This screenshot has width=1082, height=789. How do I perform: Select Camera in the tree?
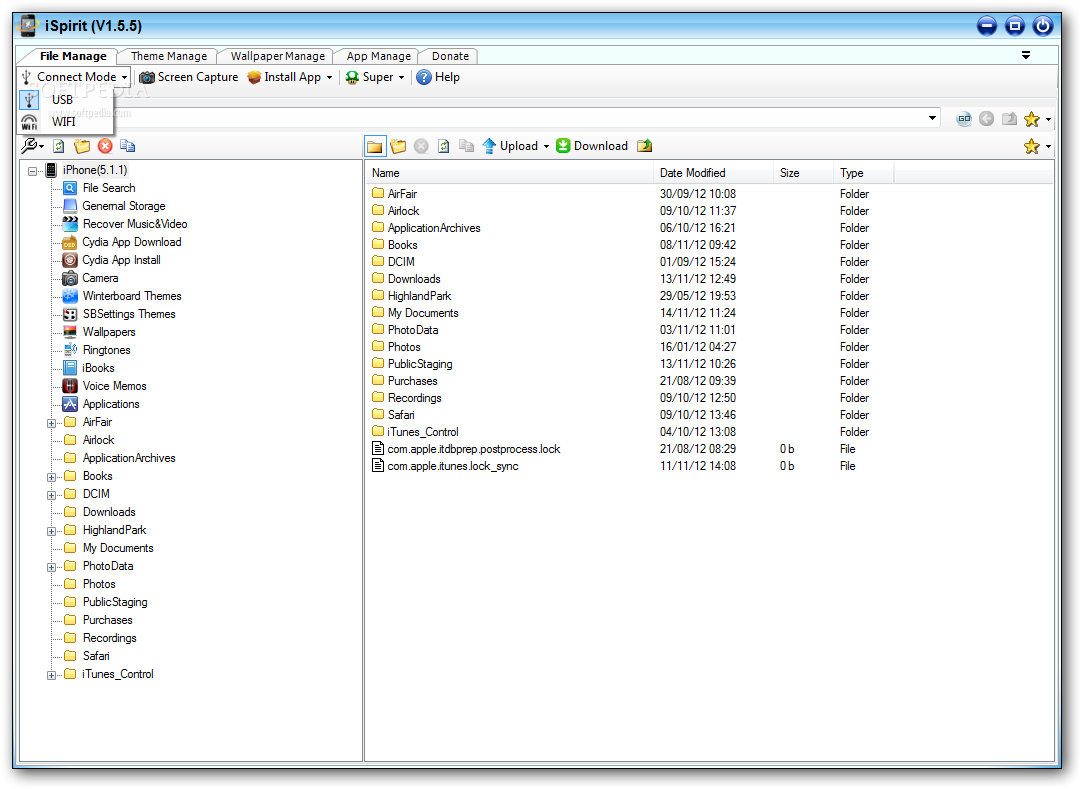pyautogui.click(x=100, y=277)
